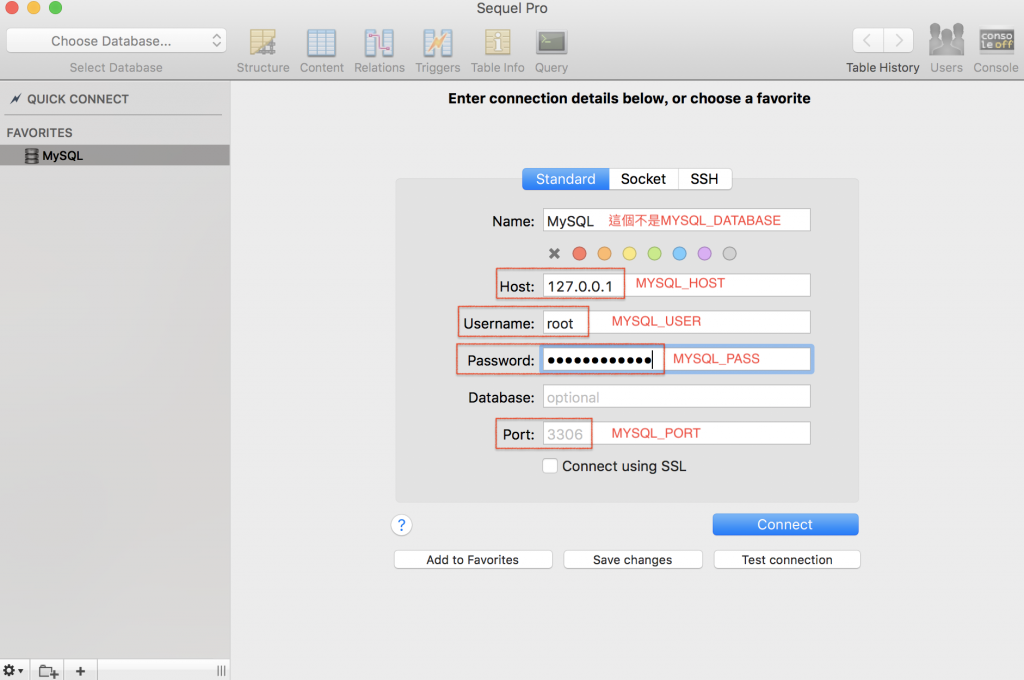Add a new favorite with plus button
Screen dimensions: 1024x680
point(80,671)
